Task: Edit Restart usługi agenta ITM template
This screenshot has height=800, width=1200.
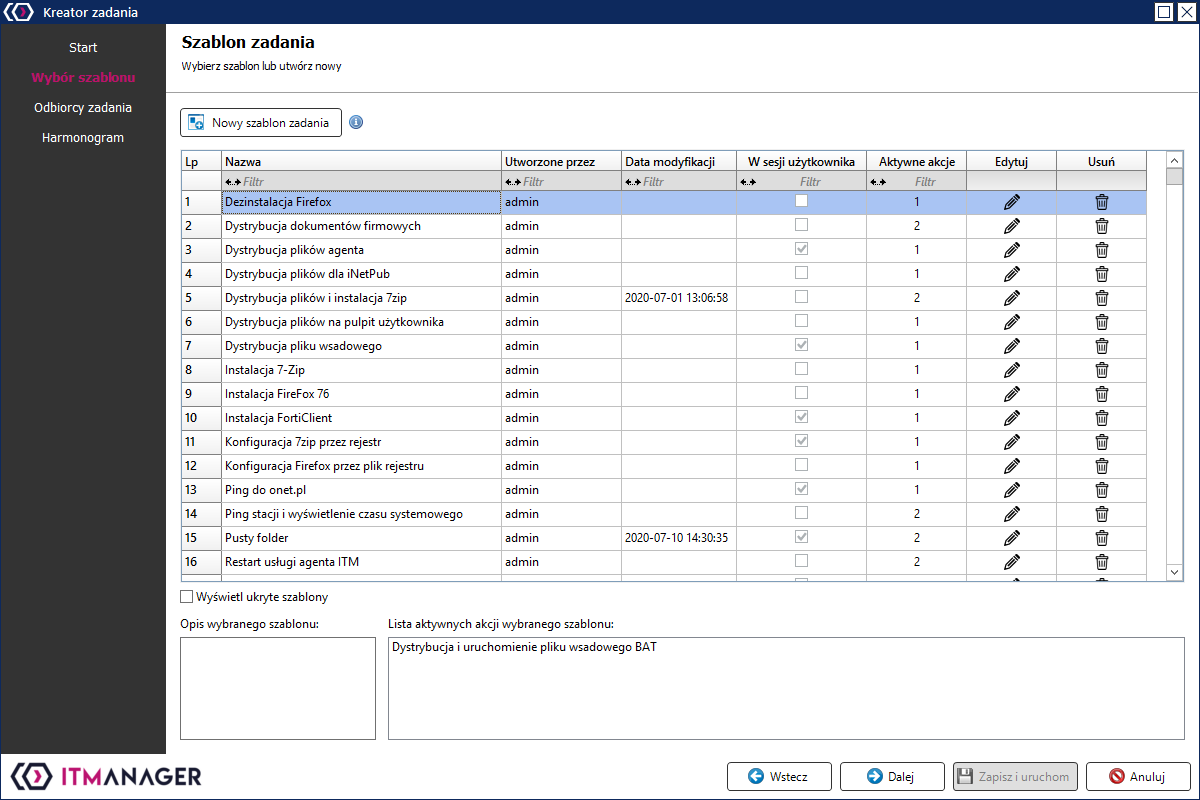Action: [x=1011, y=562]
